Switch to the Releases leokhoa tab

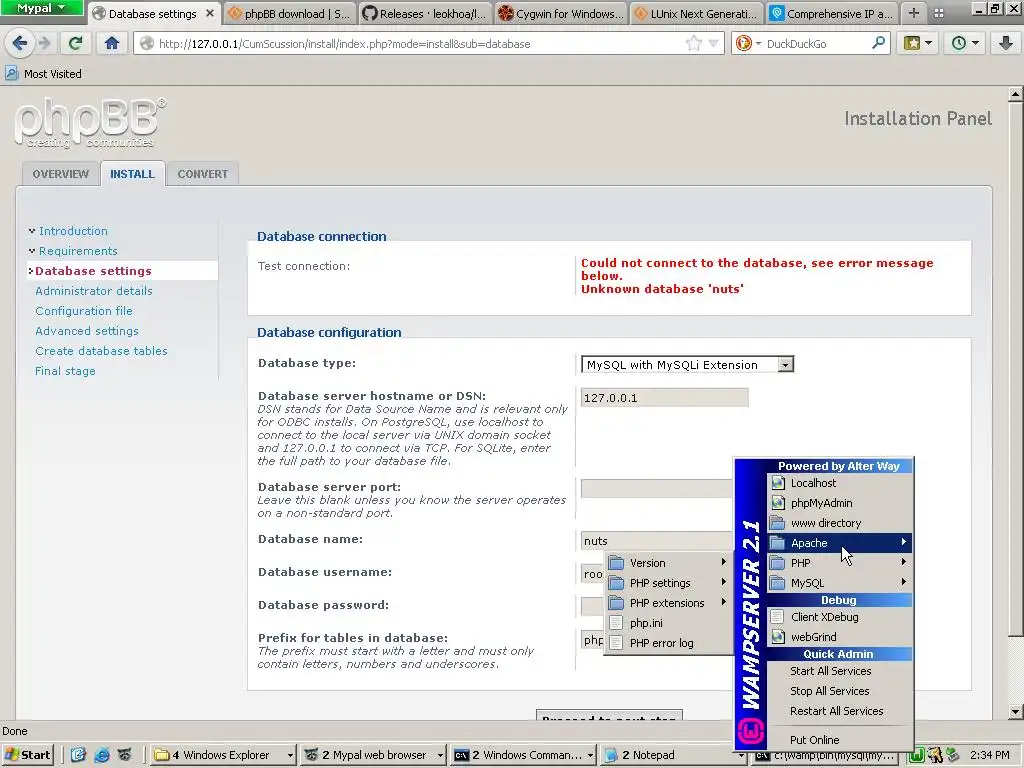pos(425,14)
